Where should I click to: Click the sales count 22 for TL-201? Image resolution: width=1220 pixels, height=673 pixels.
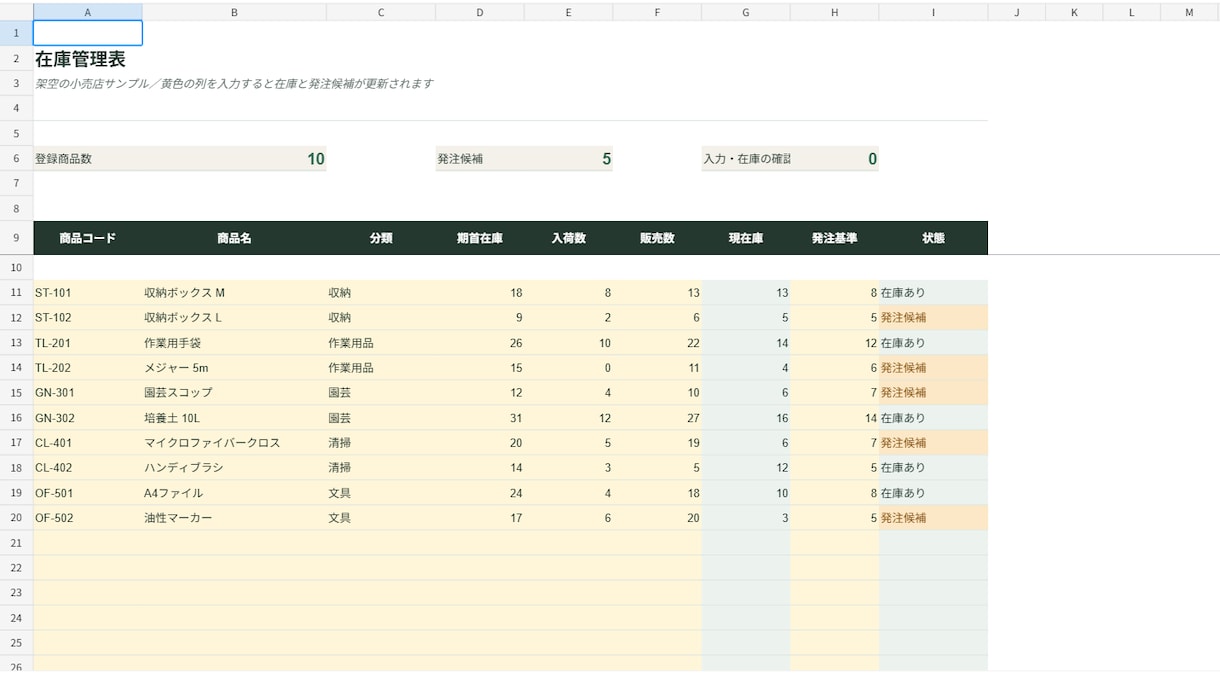[657, 343]
